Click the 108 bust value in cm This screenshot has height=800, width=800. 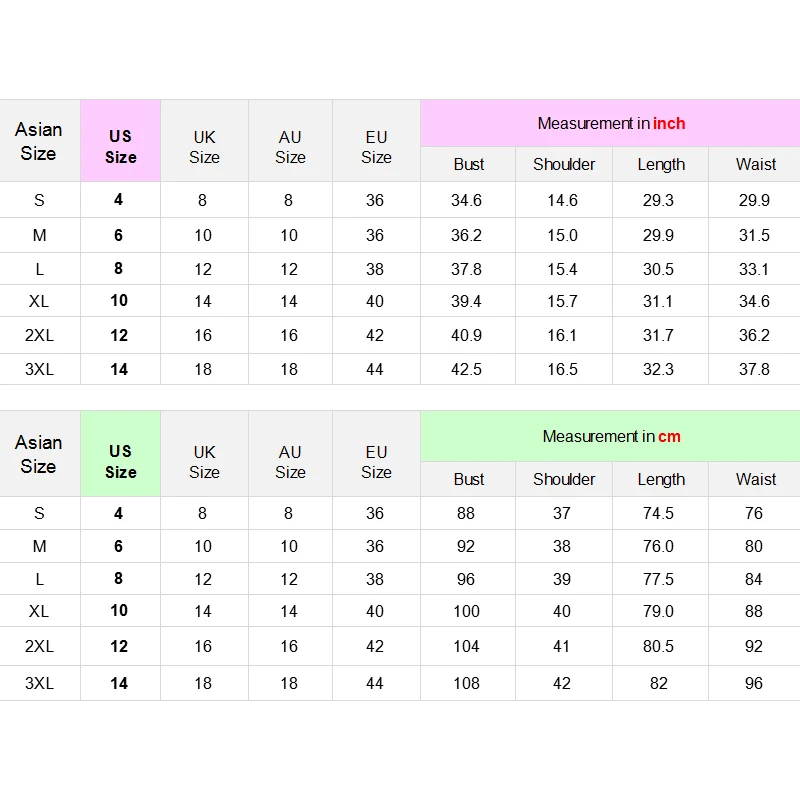click(467, 683)
